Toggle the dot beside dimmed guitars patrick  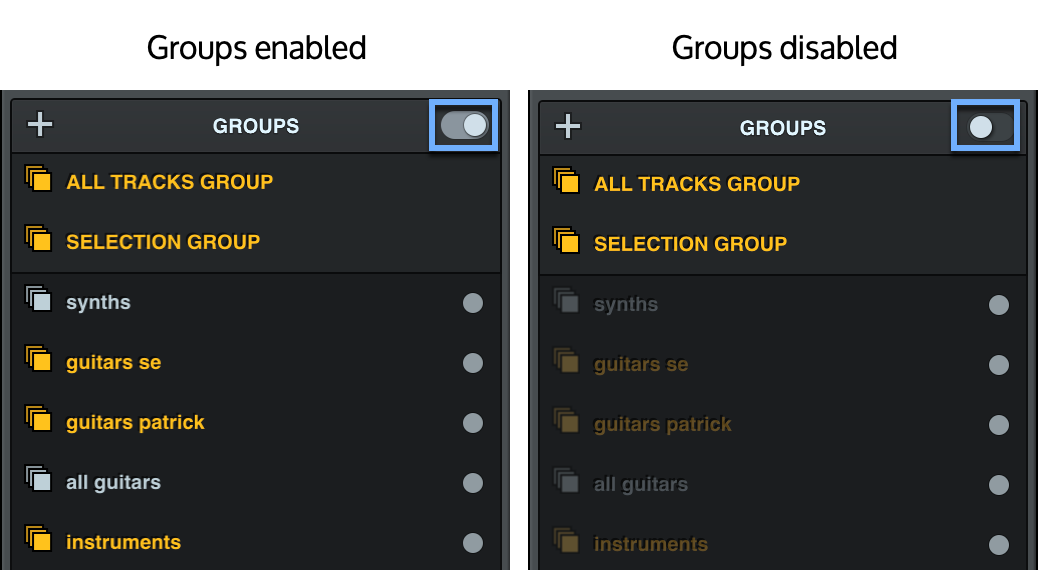pyautogui.click(x=999, y=425)
